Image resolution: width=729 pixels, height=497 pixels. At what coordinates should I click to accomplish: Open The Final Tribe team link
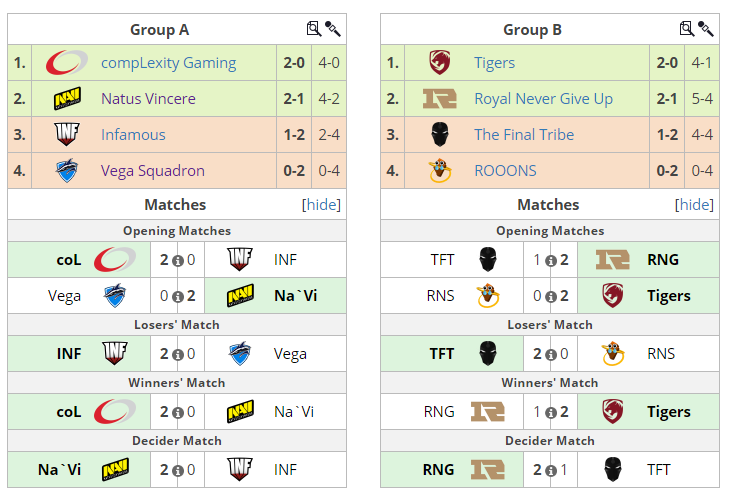[x=524, y=134]
